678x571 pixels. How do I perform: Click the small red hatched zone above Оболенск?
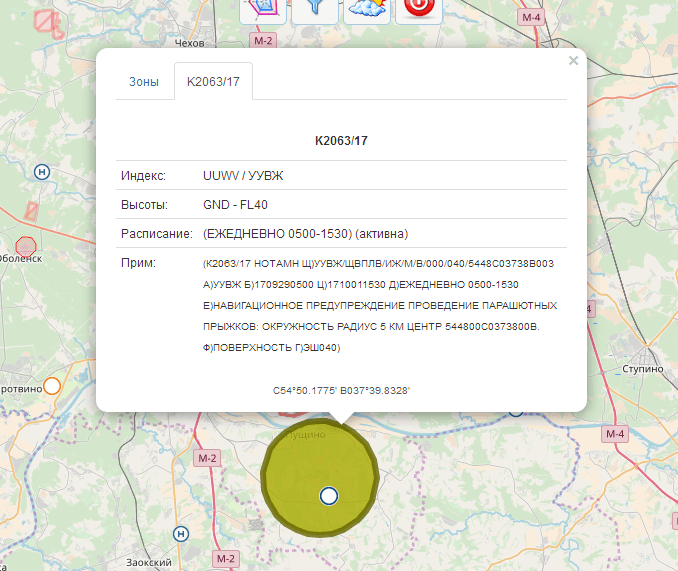pos(31,211)
